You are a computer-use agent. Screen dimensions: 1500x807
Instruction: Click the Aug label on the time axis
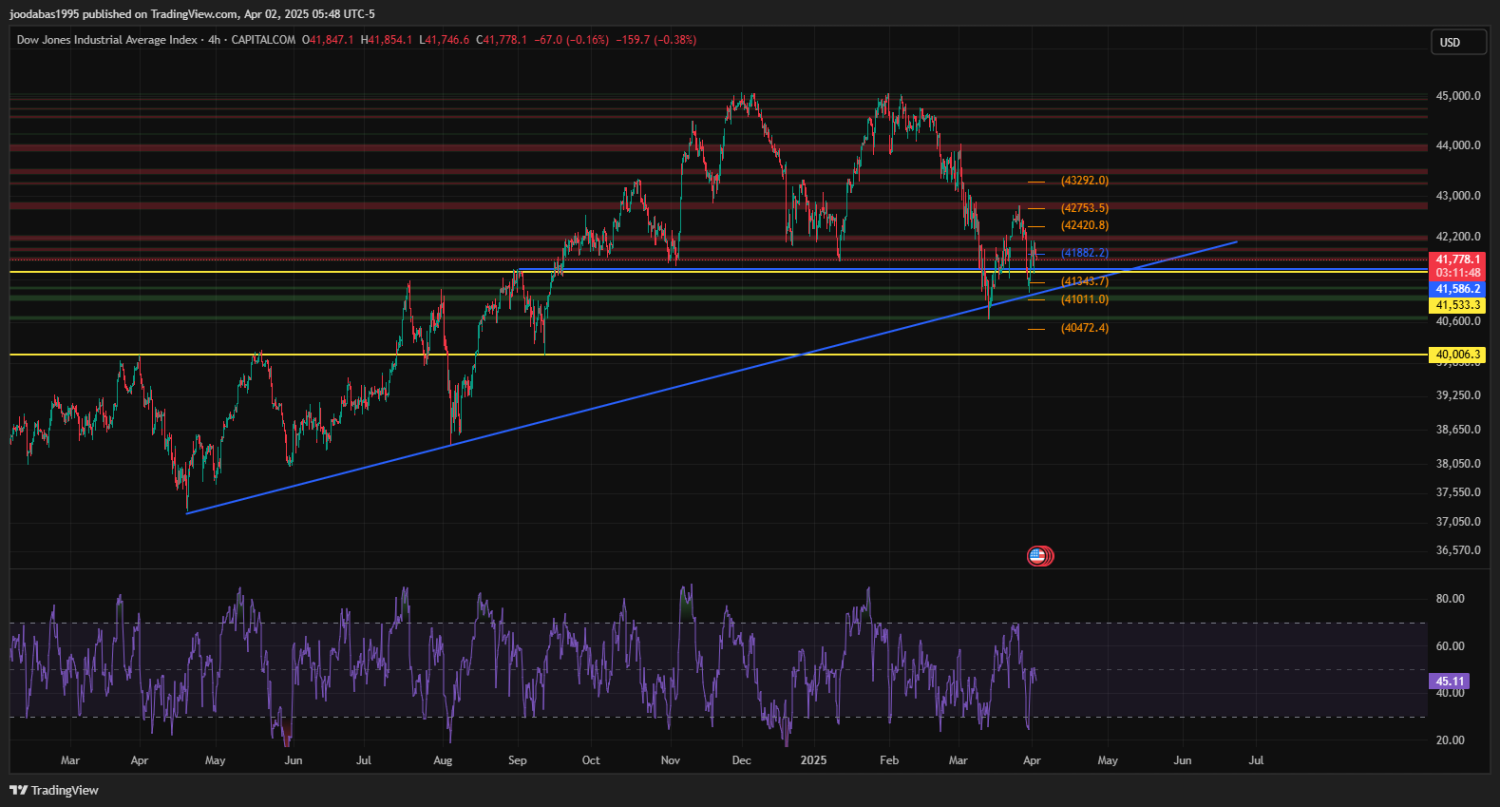pos(443,760)
